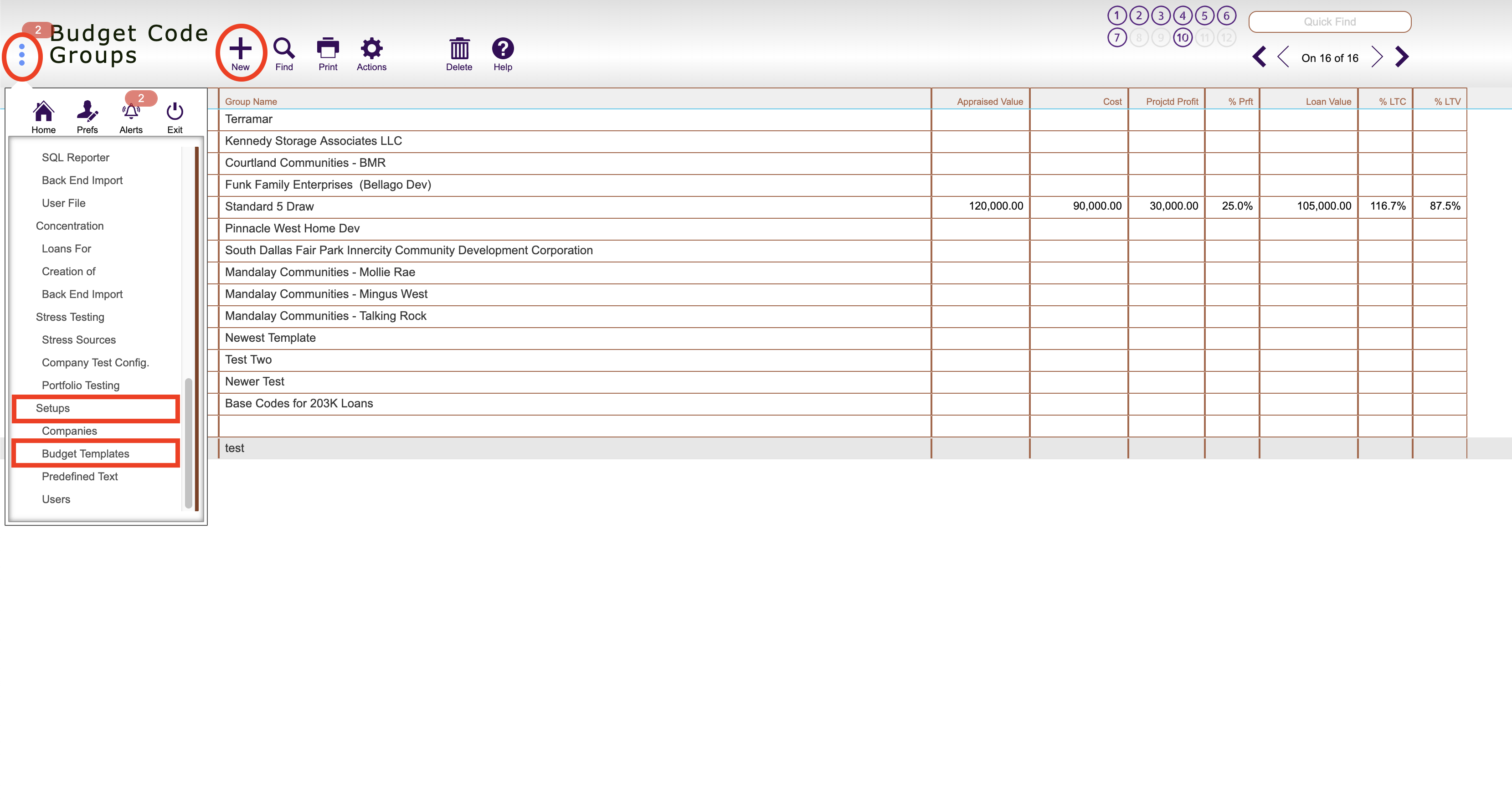Open Loans For menu entry

[67, 249]
